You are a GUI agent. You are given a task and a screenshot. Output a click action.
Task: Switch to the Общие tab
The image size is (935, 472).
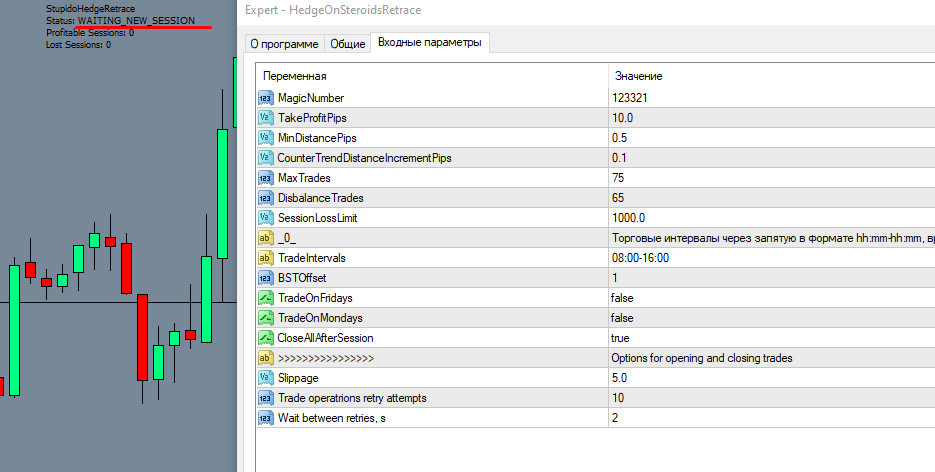pos(348,44)
